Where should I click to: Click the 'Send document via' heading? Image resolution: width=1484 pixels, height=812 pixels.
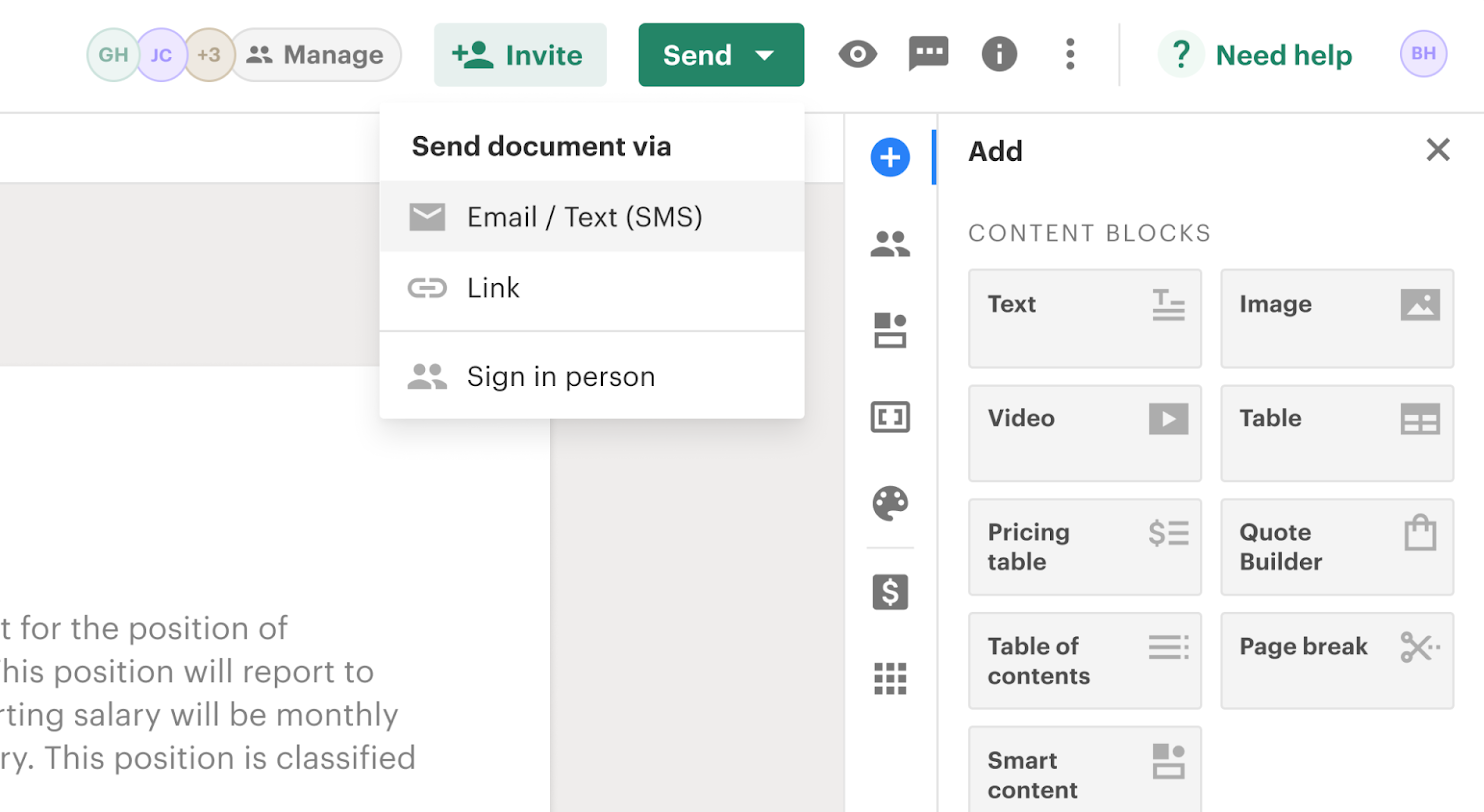click(x=541, y=146)
